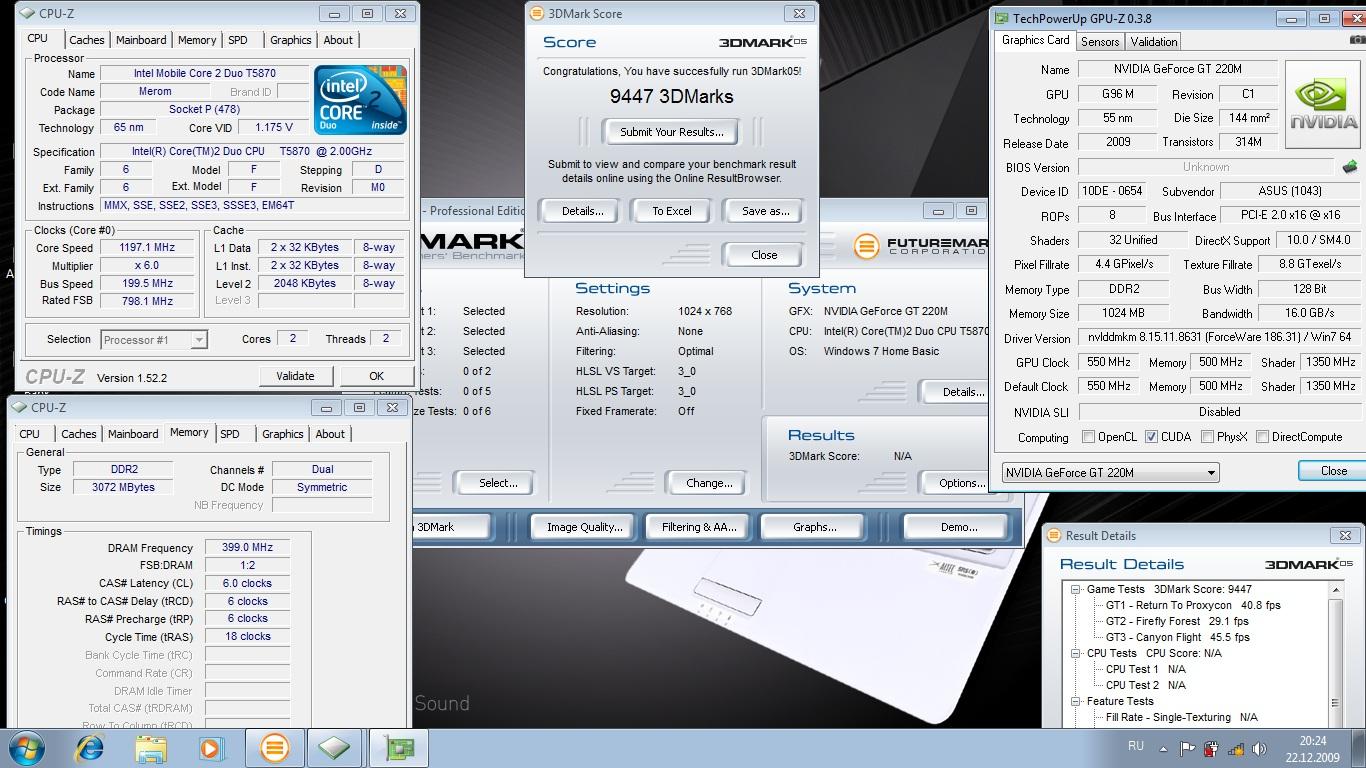Open CPU tab in lower CPU-Z window
The image size is (1366, 768).
coord(30,434)
